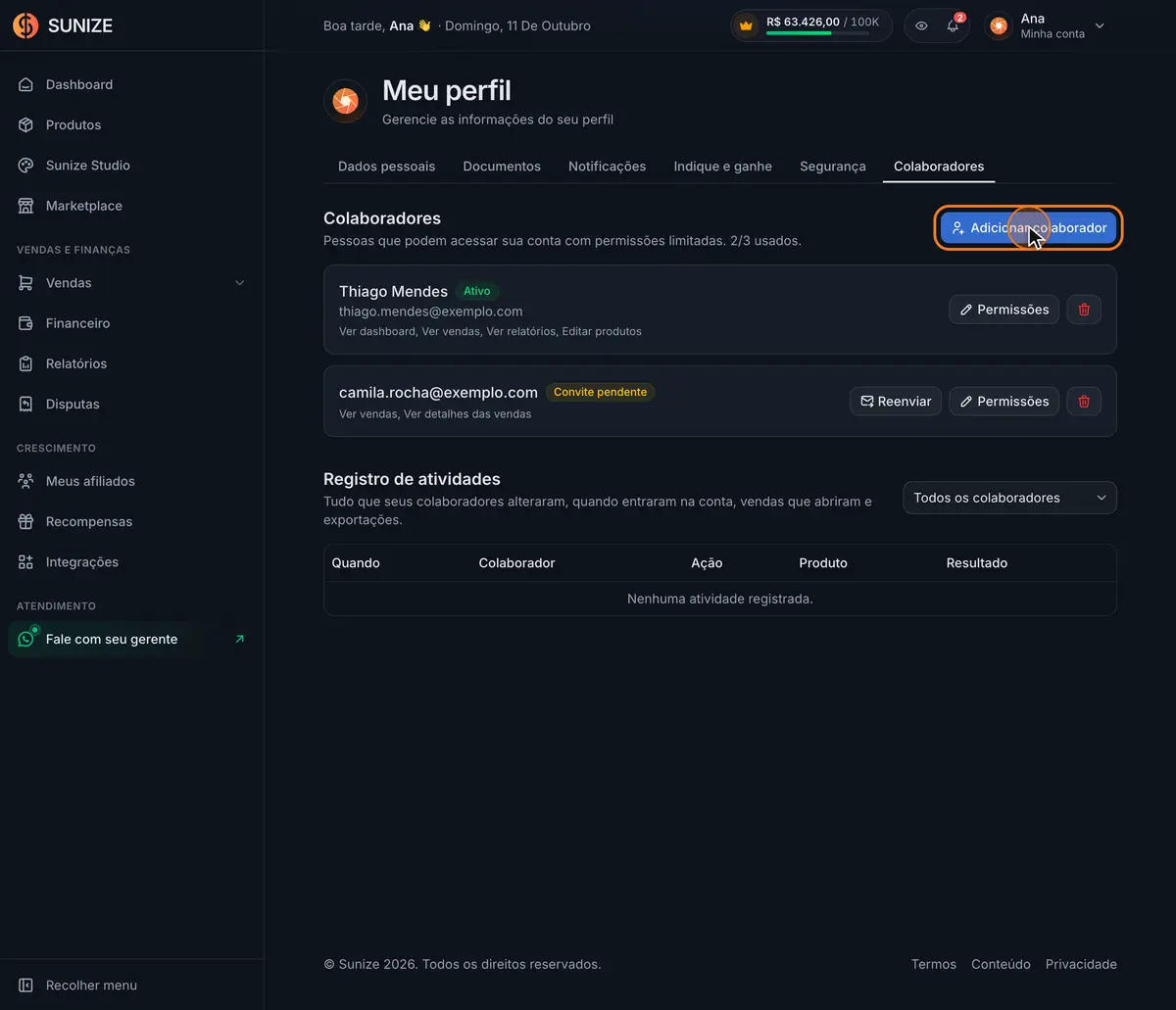This screenshot has height=1010, width=1176.
Task: Switch to the Segurança tab
Action: pyautogui.click(x=833, y=167)
